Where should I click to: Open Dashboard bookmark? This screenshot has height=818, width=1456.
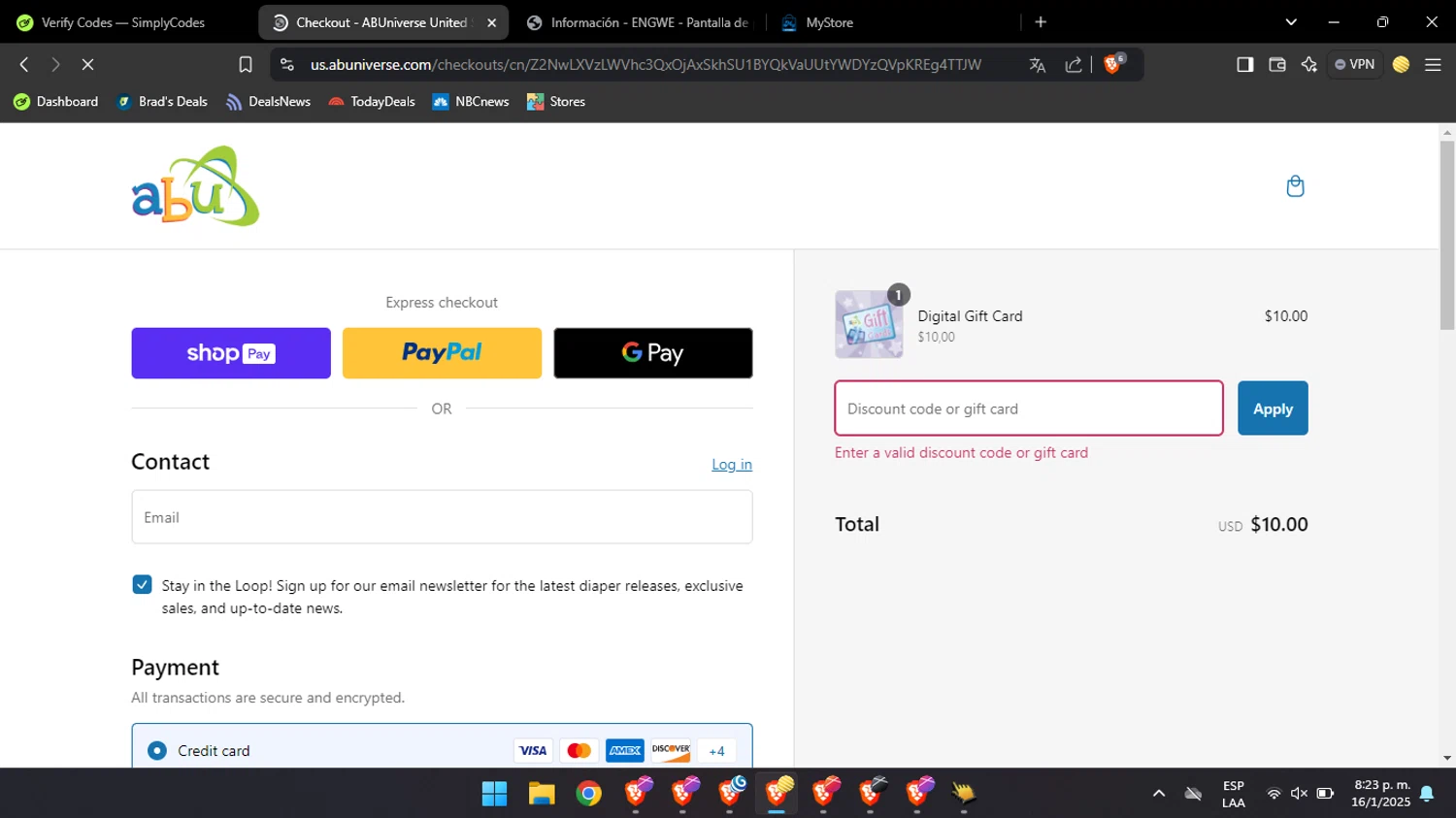(x=56, y=102)
